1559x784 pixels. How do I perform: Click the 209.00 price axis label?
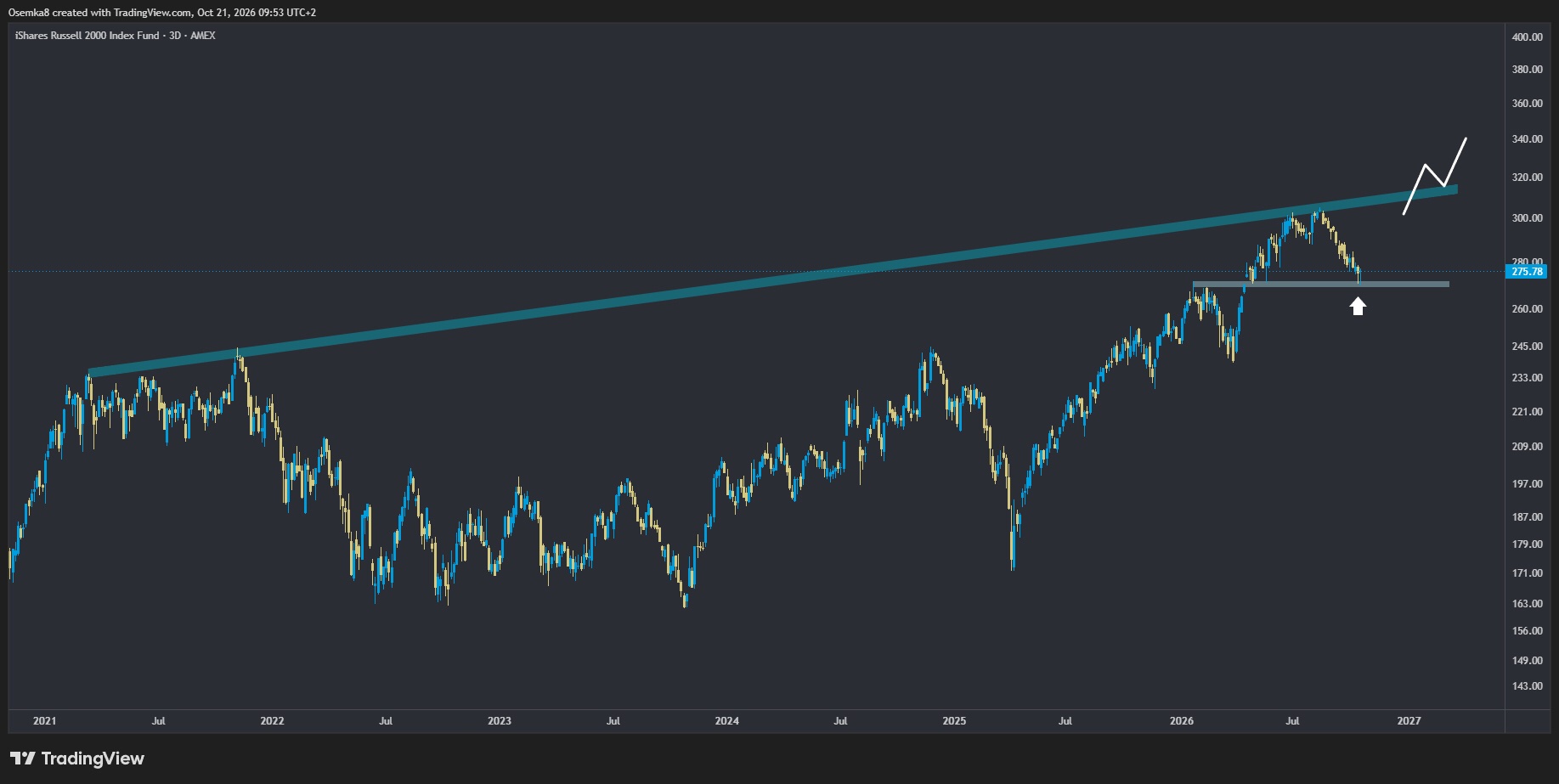(1527, 447)
